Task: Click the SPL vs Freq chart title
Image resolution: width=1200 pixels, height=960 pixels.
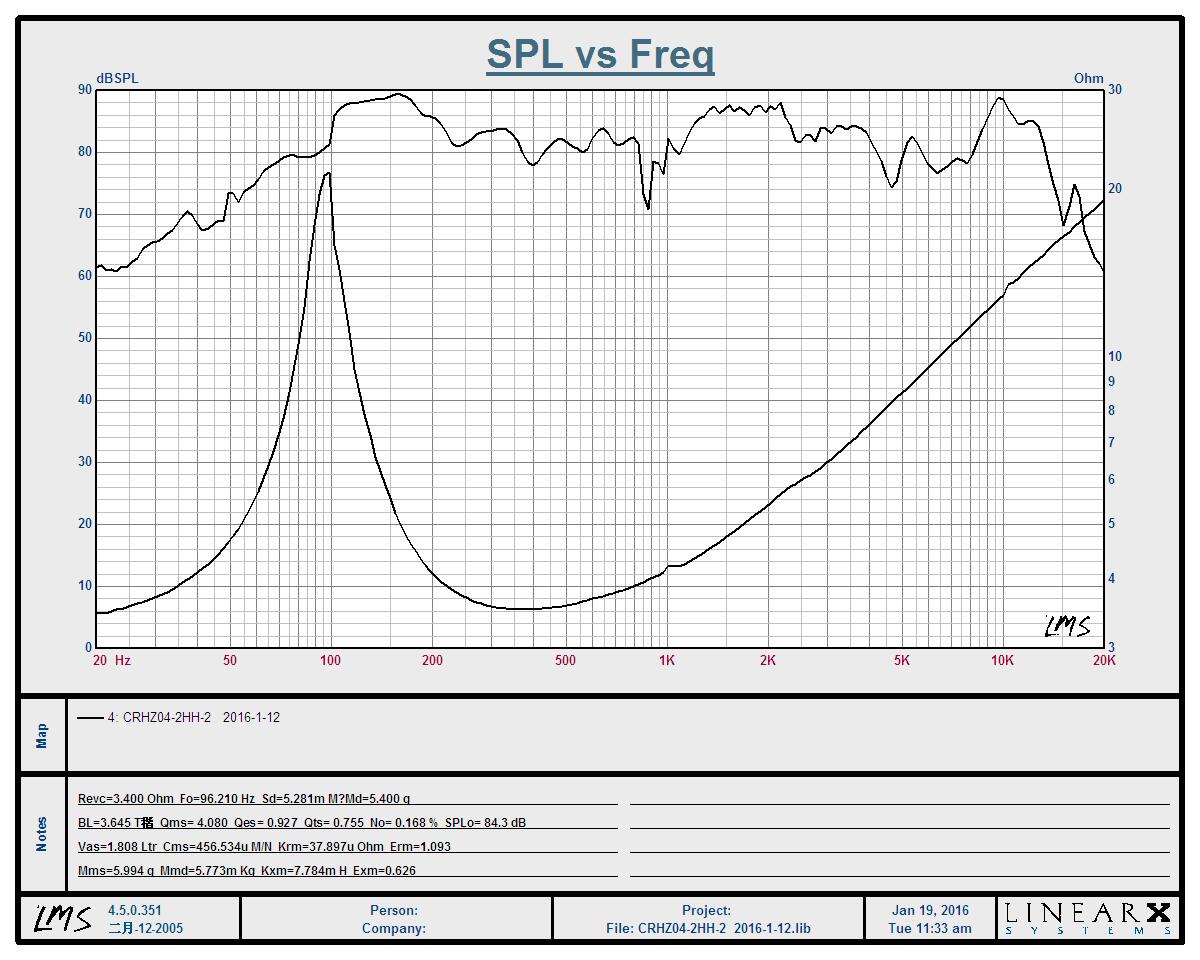Action: [600, 54]
